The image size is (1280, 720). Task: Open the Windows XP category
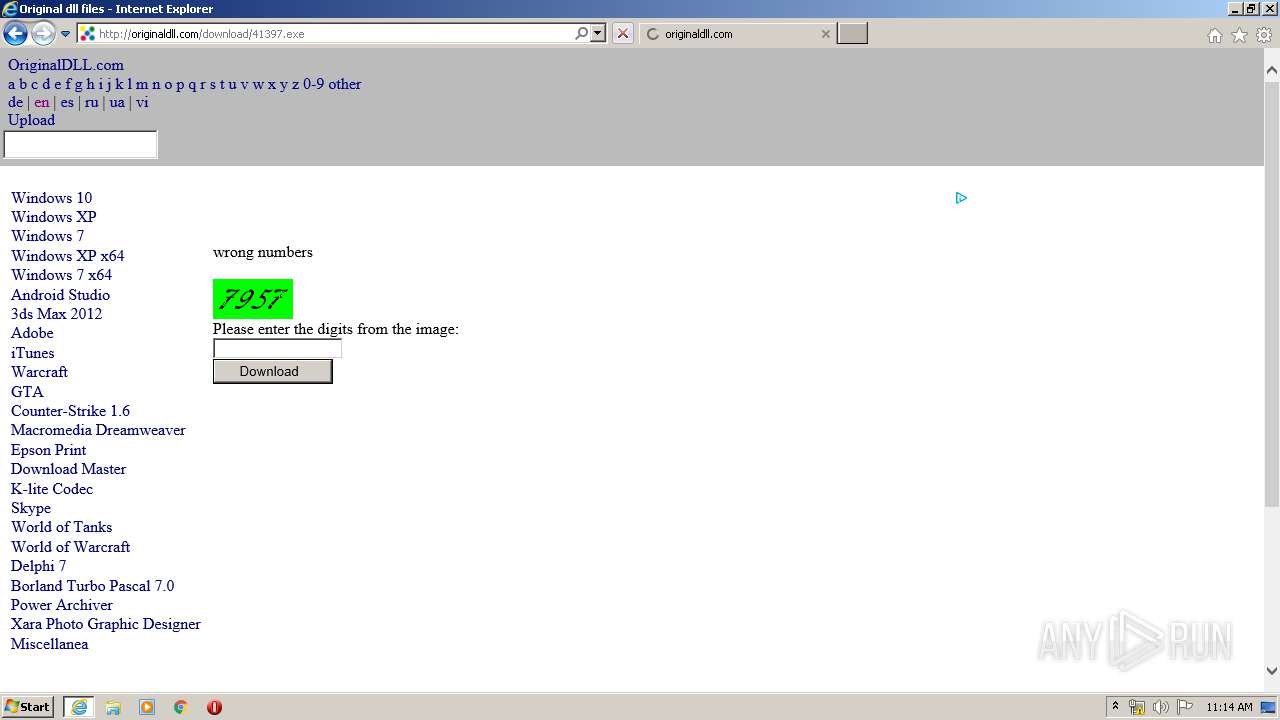54,217
